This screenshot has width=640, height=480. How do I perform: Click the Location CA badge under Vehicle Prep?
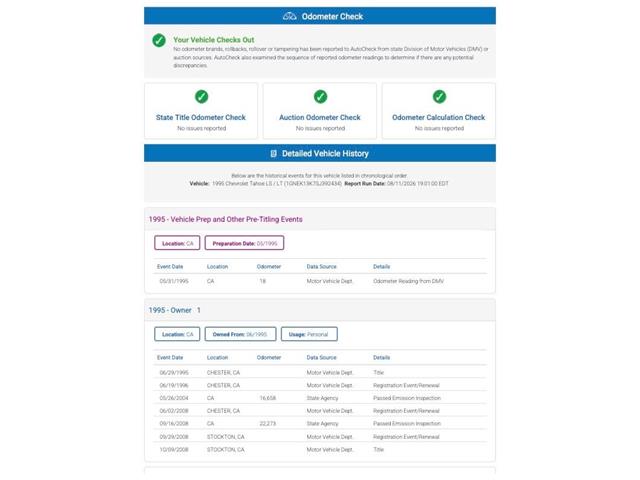177,243
